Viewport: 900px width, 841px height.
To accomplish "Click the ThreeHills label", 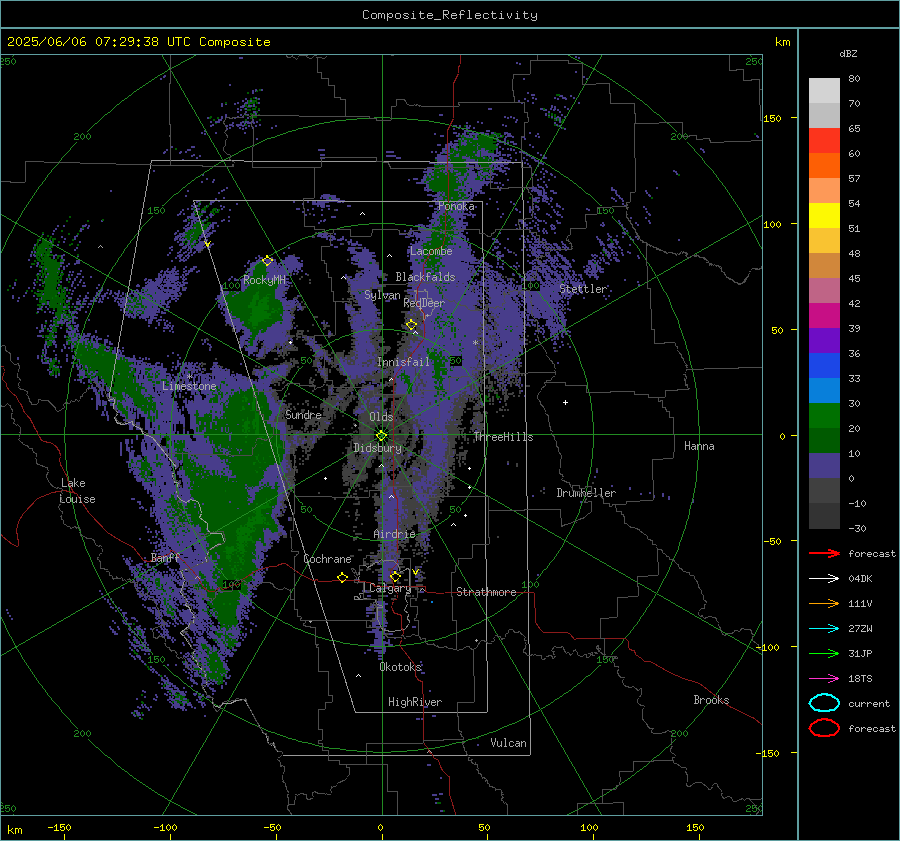I will pos(503,437).
